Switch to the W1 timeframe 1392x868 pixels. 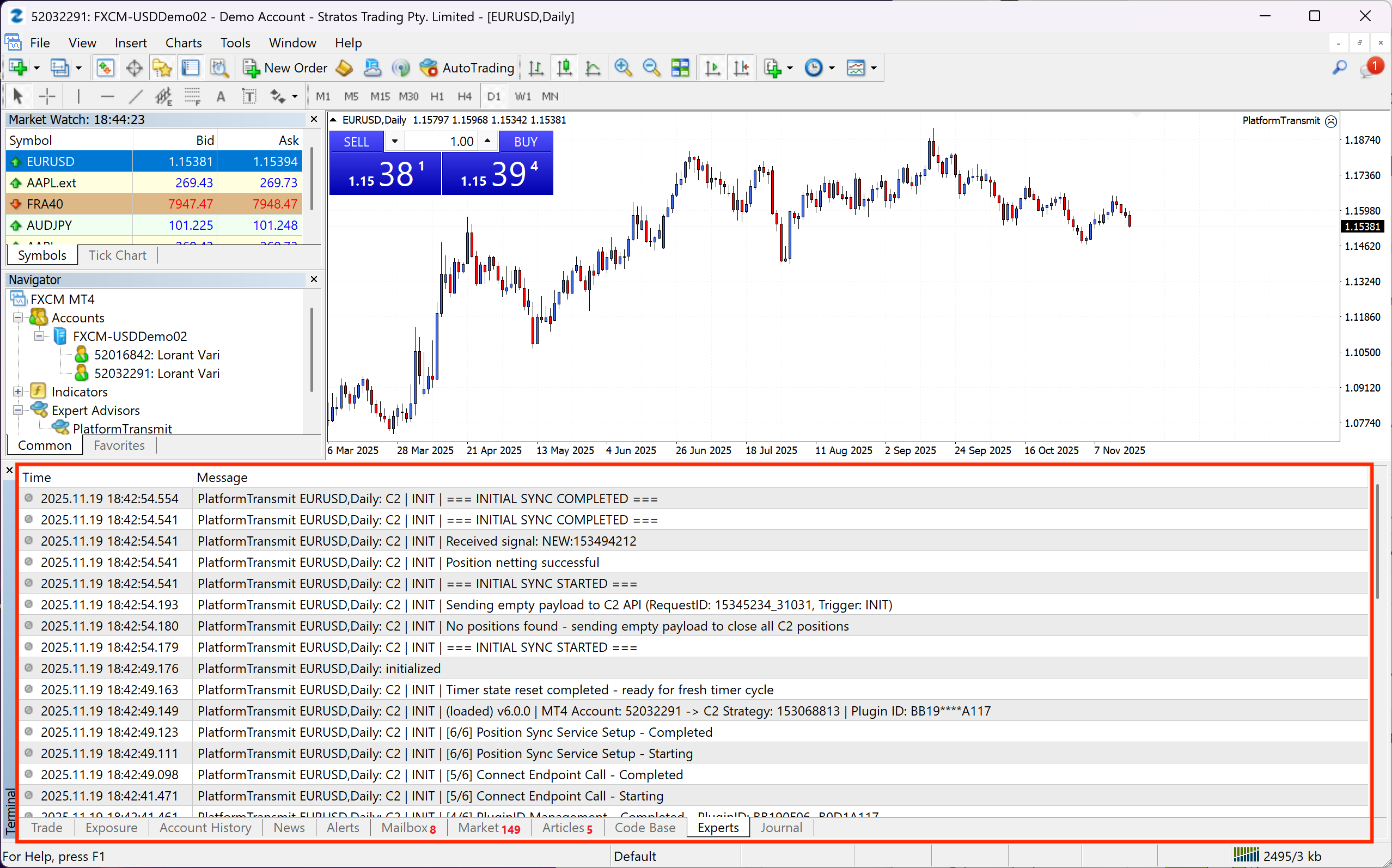(522, 96)
